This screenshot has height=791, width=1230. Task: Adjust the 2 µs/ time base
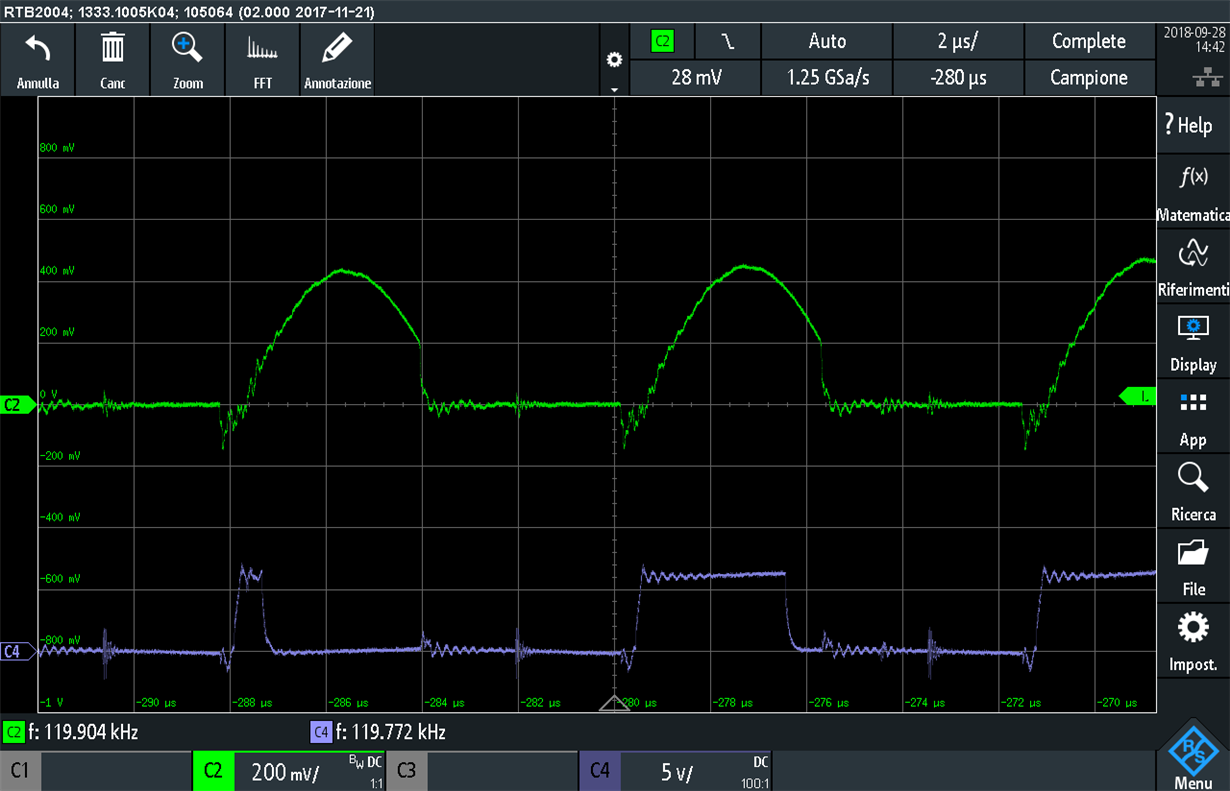click(x=958, y=41)
